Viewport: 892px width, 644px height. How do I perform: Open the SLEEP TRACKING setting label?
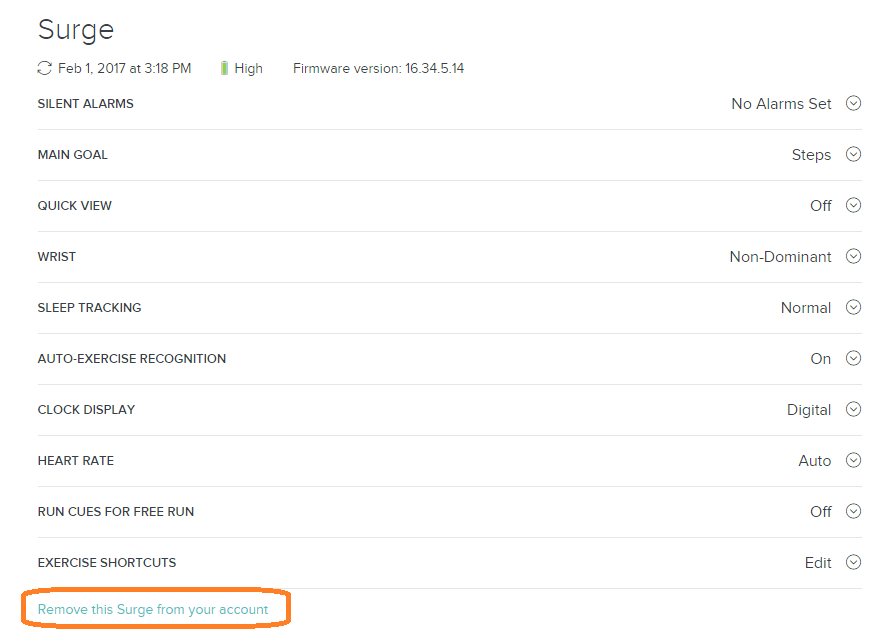(89, 308)
